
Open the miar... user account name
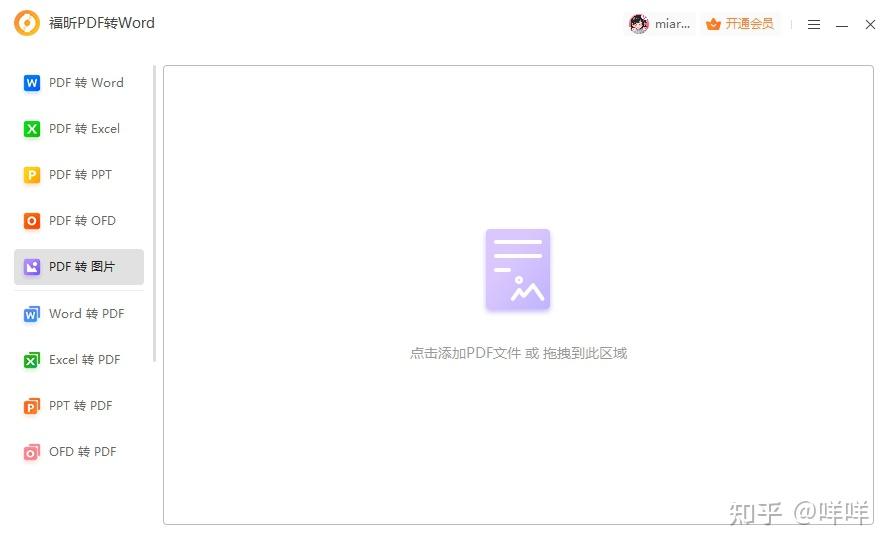pyautogui.click(x=672, y=24)
